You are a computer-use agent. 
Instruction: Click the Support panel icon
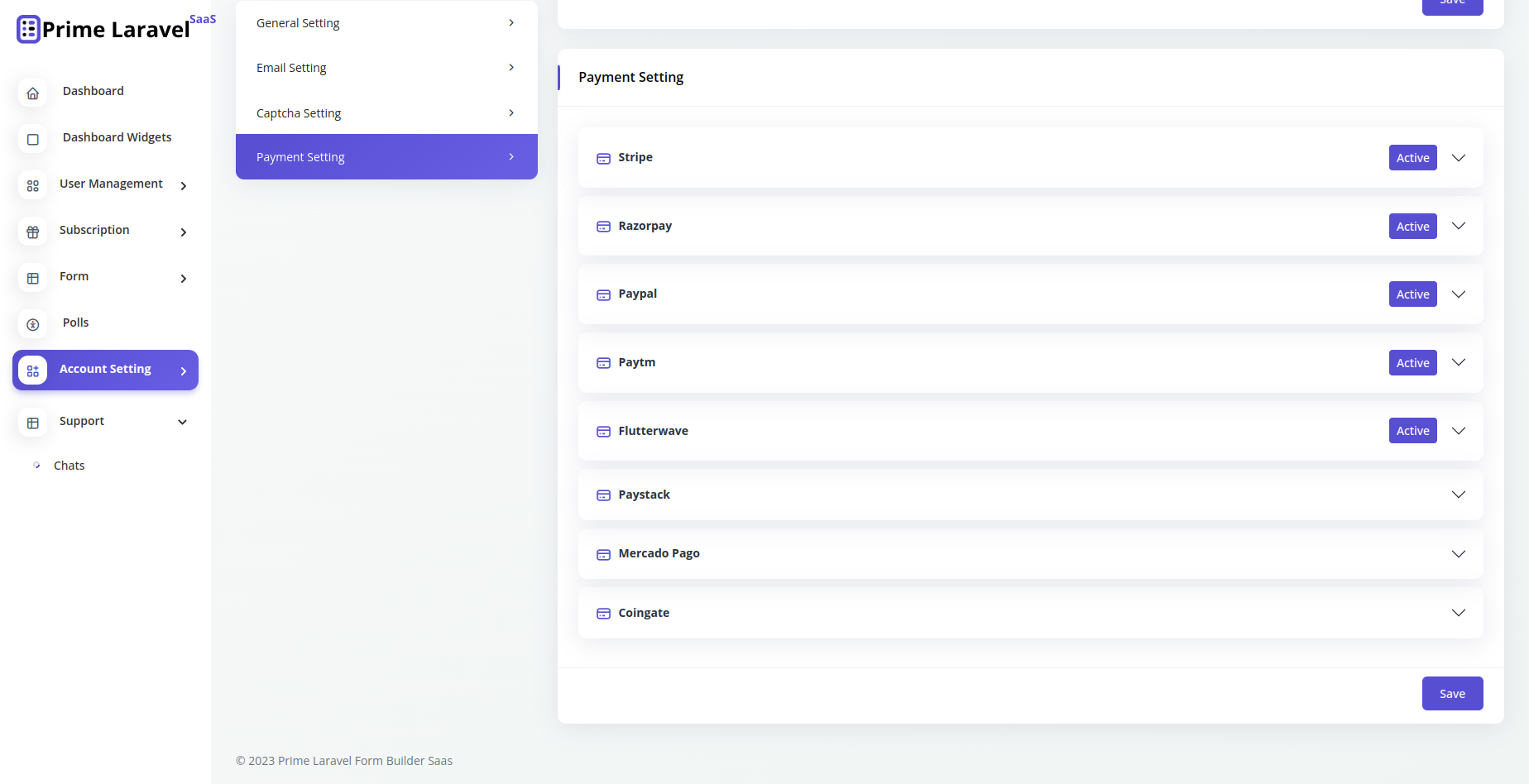coord(32,423)
